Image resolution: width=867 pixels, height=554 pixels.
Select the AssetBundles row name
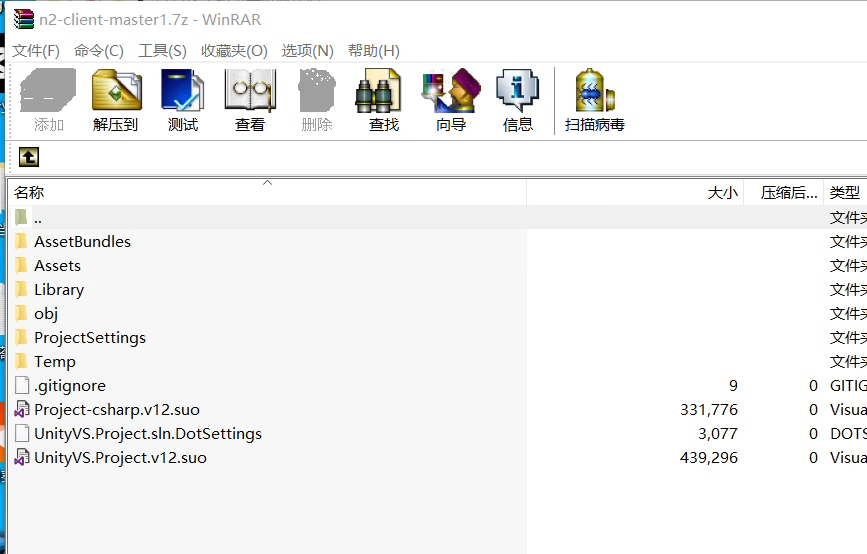coord(82,242)
